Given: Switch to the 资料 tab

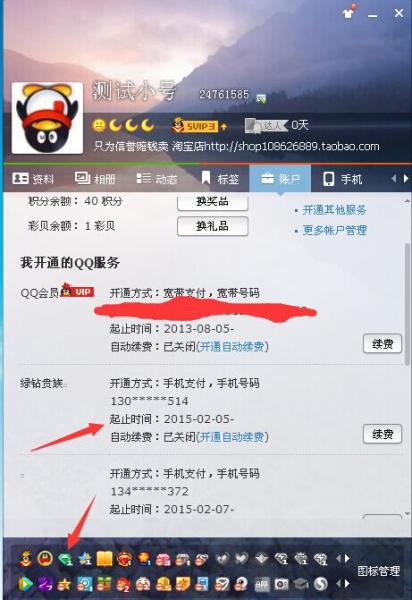Looking at the screenshot, I should click(34, 179).
